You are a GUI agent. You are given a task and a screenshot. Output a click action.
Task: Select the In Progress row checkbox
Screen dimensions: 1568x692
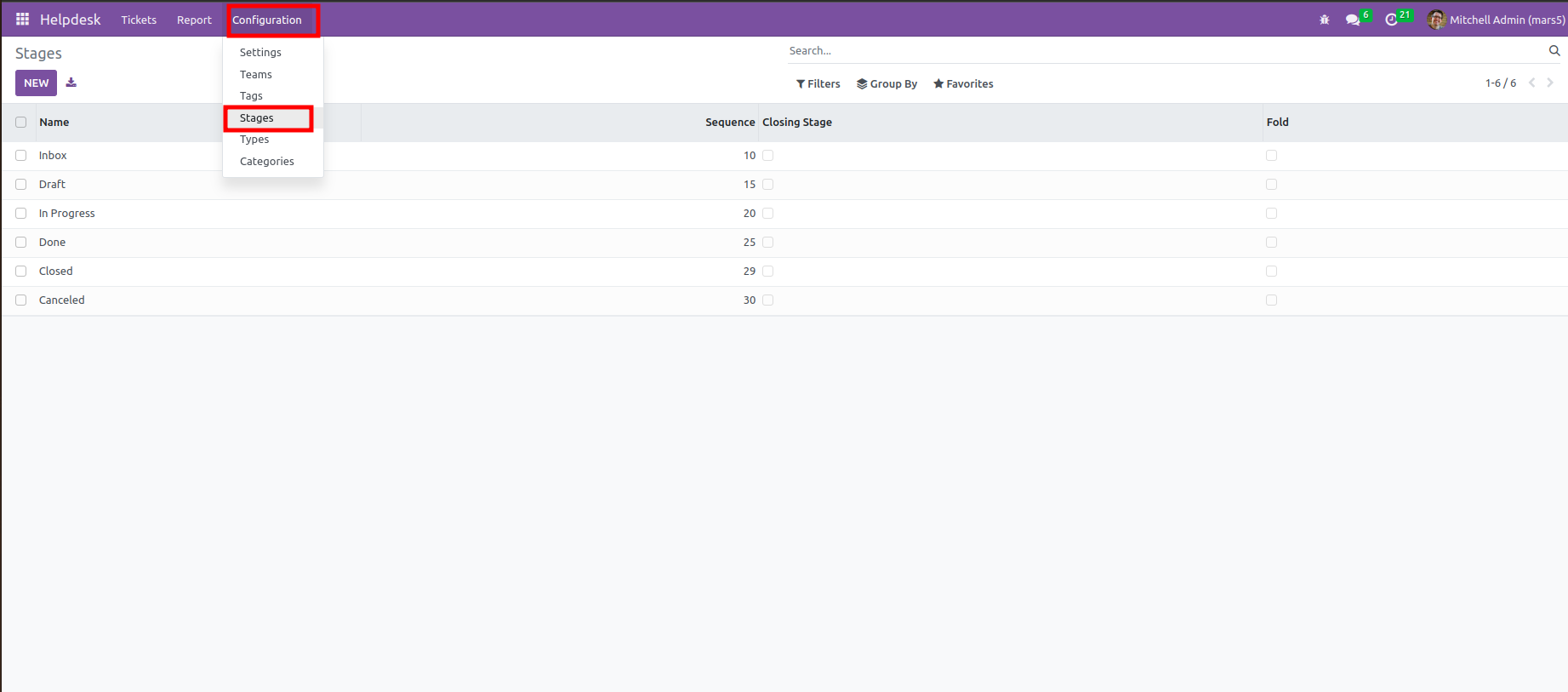(x=21, y=214)
